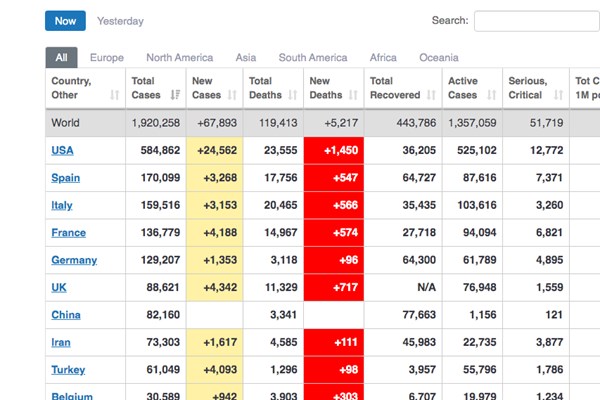Image resolution: width=600 pixels, height=400 pixels.
Task: Click in the Search input field
Action: 535,21
